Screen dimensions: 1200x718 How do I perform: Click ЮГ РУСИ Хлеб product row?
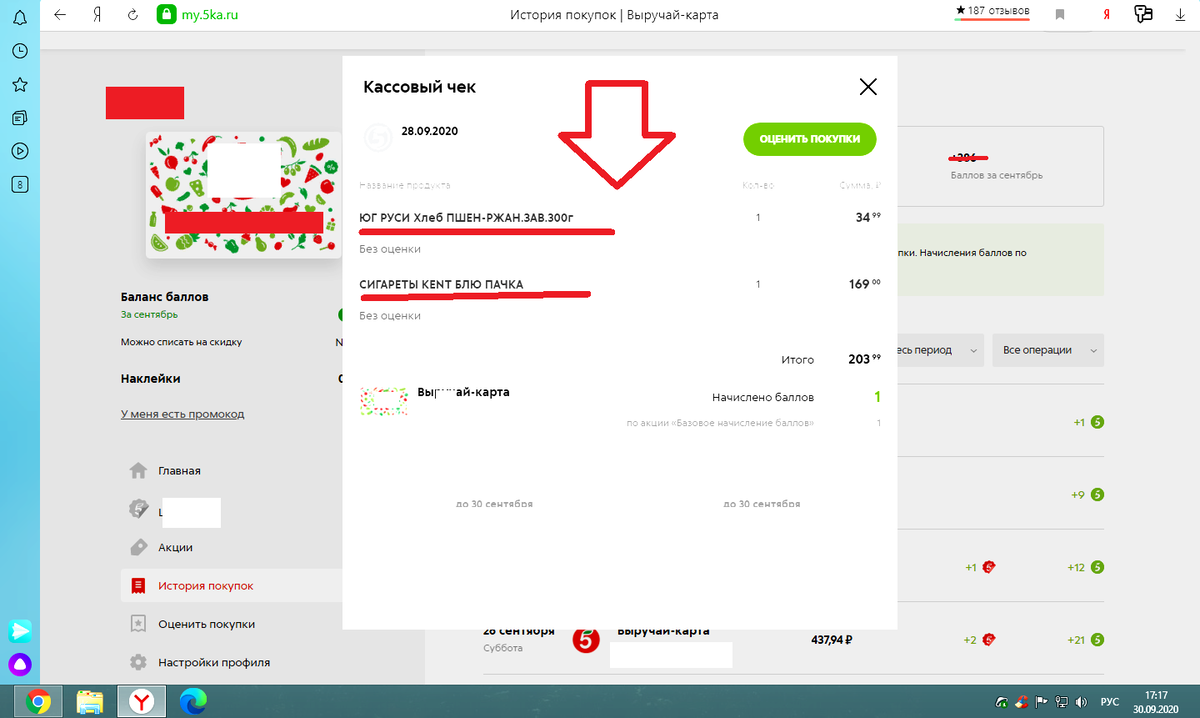[x=467, y=217]
